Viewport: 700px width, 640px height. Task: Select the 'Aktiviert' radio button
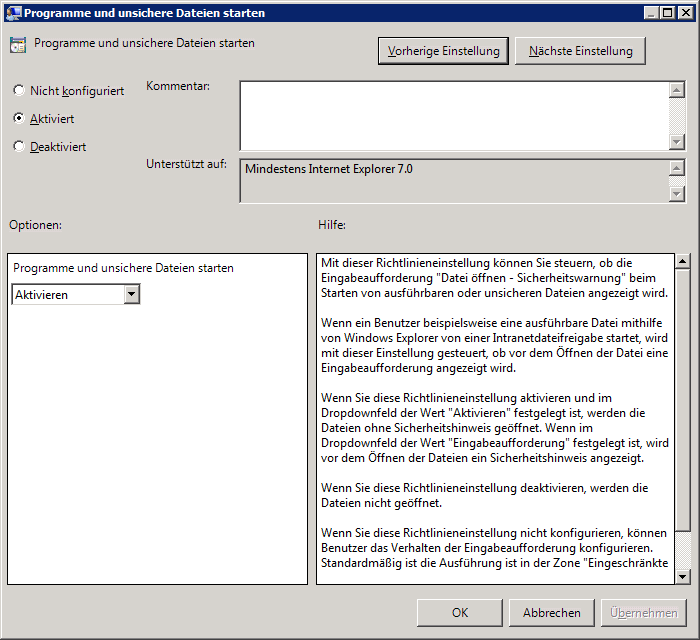19,119
